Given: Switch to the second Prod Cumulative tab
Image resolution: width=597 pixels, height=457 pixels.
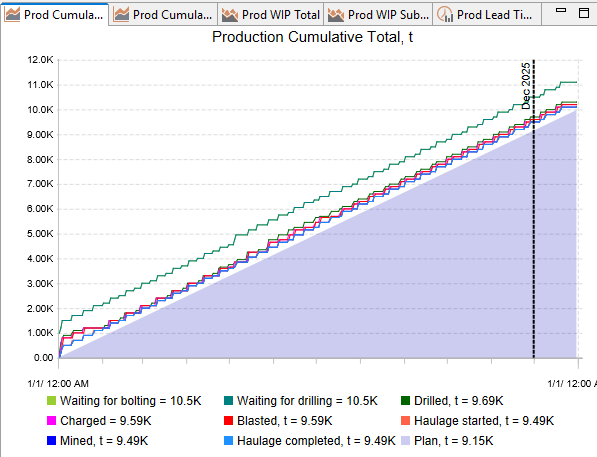Looking at the screenshot, I should tap(163, 14).
